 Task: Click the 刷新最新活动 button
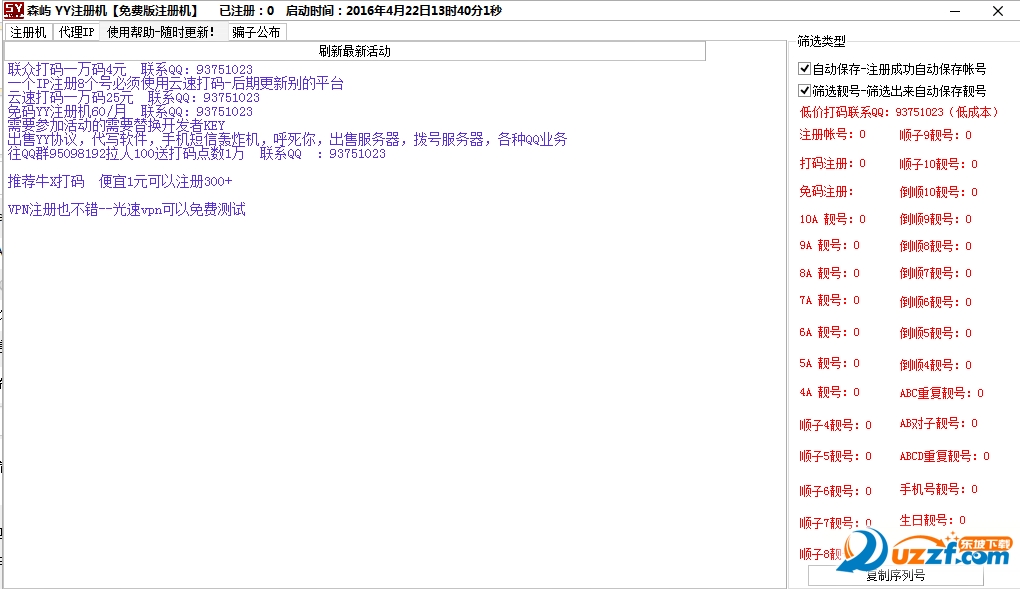[x=355, y=51]
